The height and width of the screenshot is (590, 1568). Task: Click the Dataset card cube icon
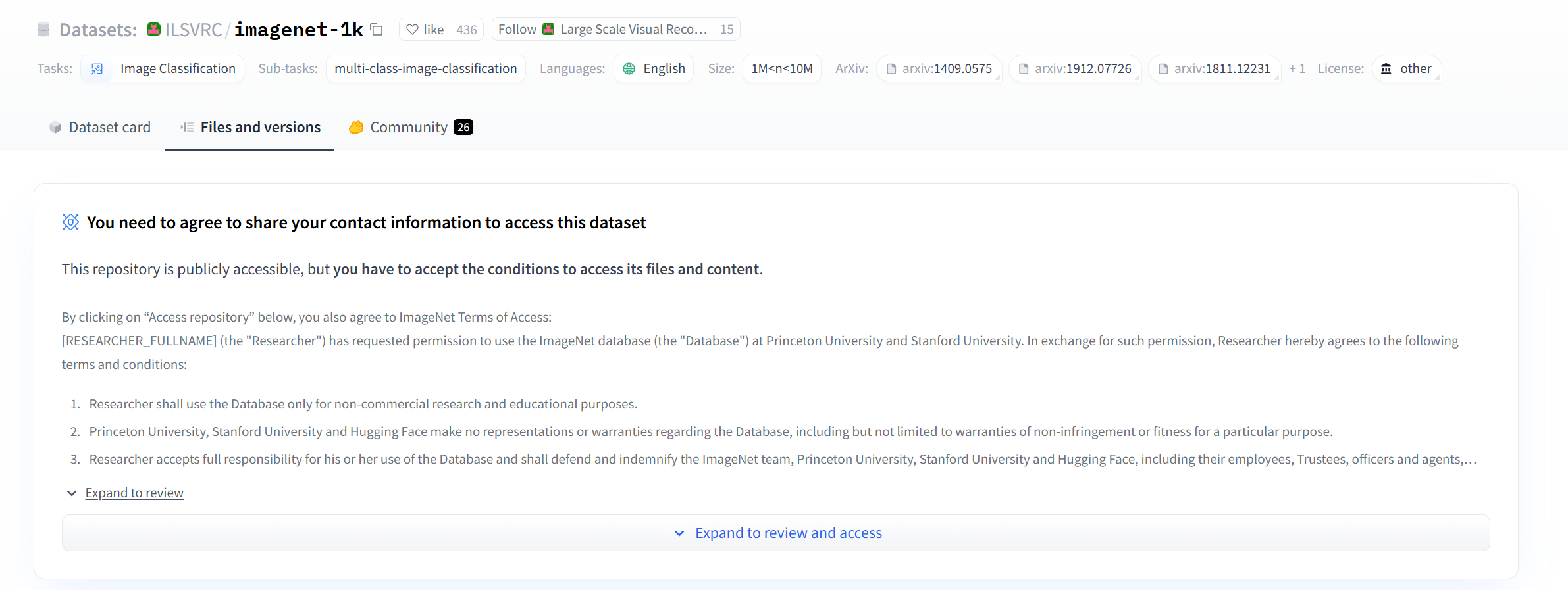click(x=55, y=127)
